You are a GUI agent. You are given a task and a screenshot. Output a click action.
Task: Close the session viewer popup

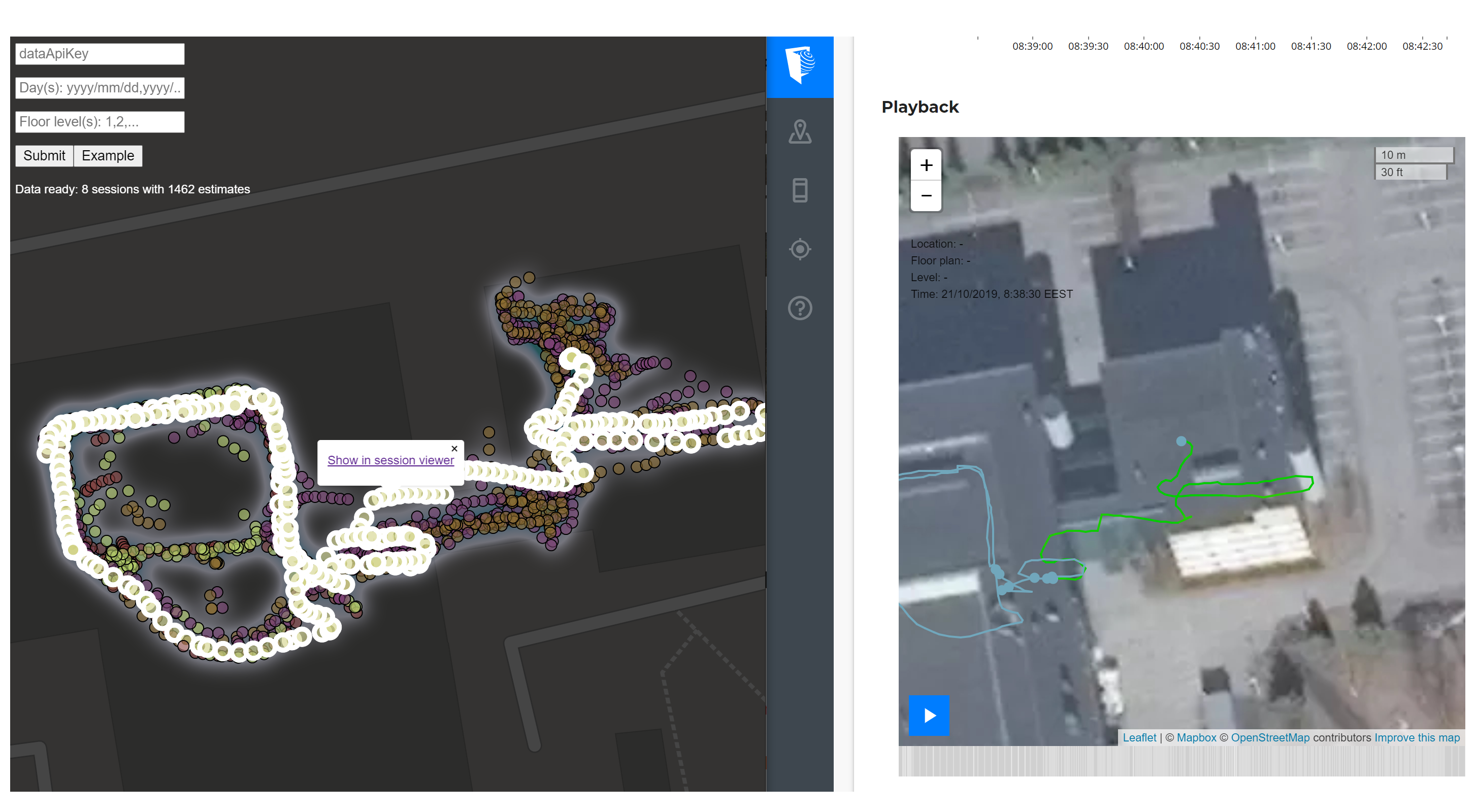click(x=454, y=449)
